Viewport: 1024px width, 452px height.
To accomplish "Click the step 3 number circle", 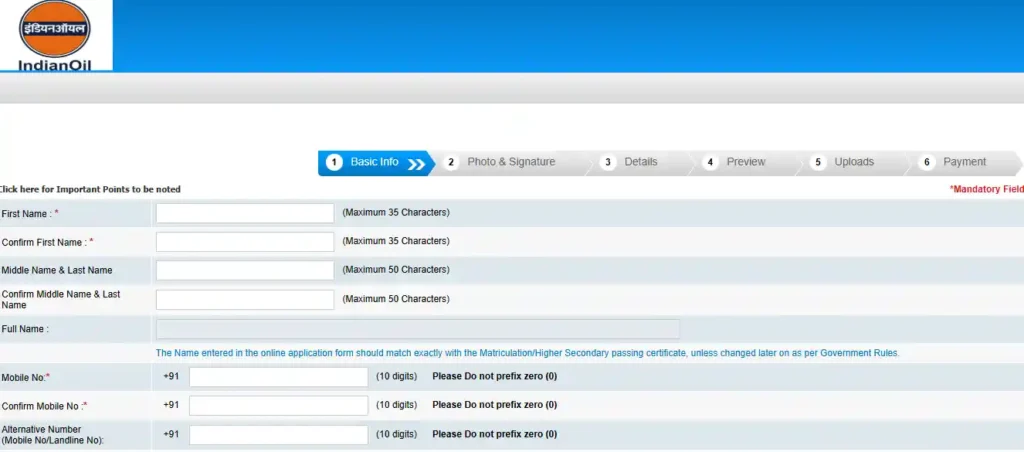I will coord(608,162).
